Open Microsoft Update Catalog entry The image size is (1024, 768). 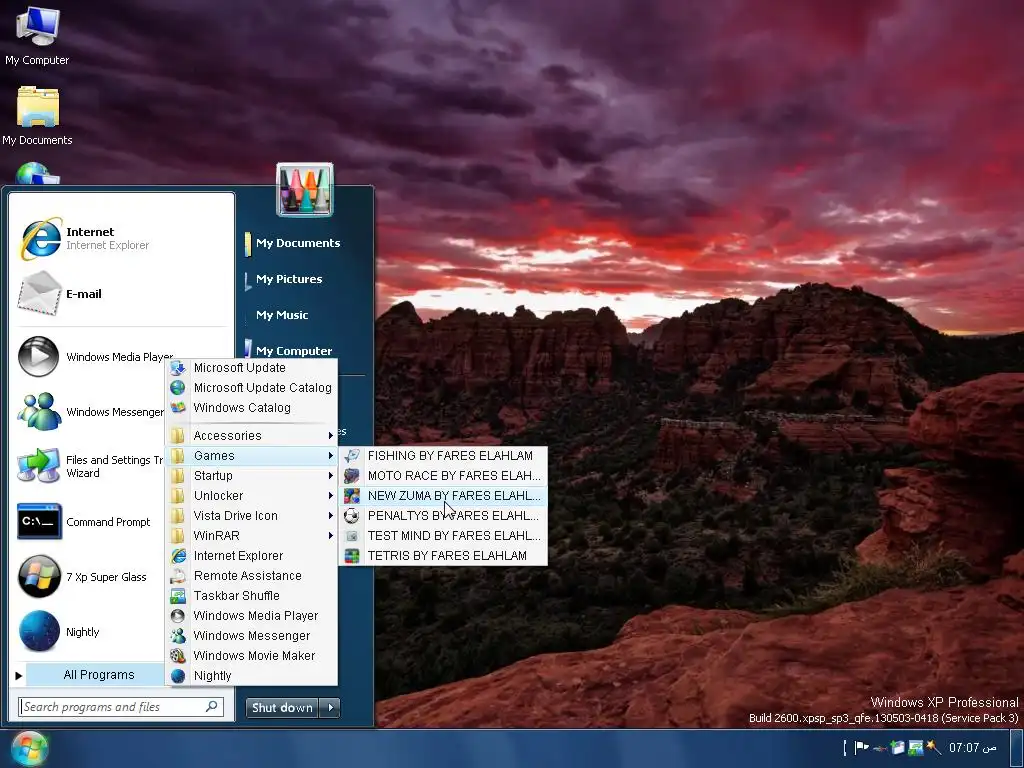pos(252,388)
